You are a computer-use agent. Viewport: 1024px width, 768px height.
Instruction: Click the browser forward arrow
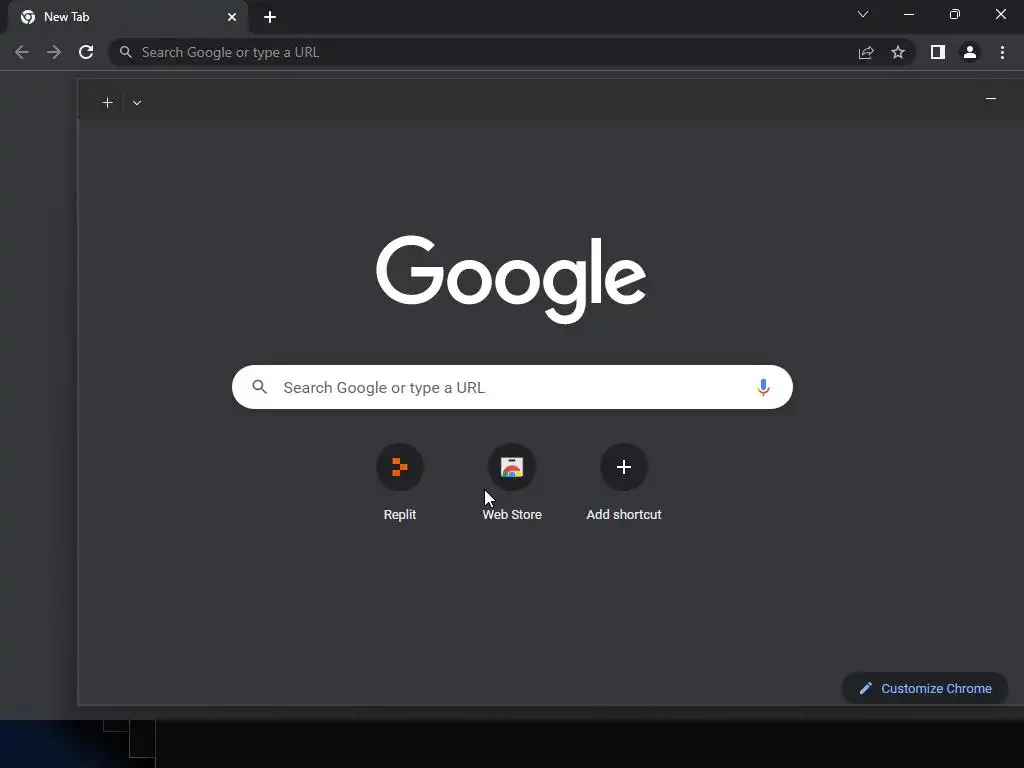click(54, 52)
